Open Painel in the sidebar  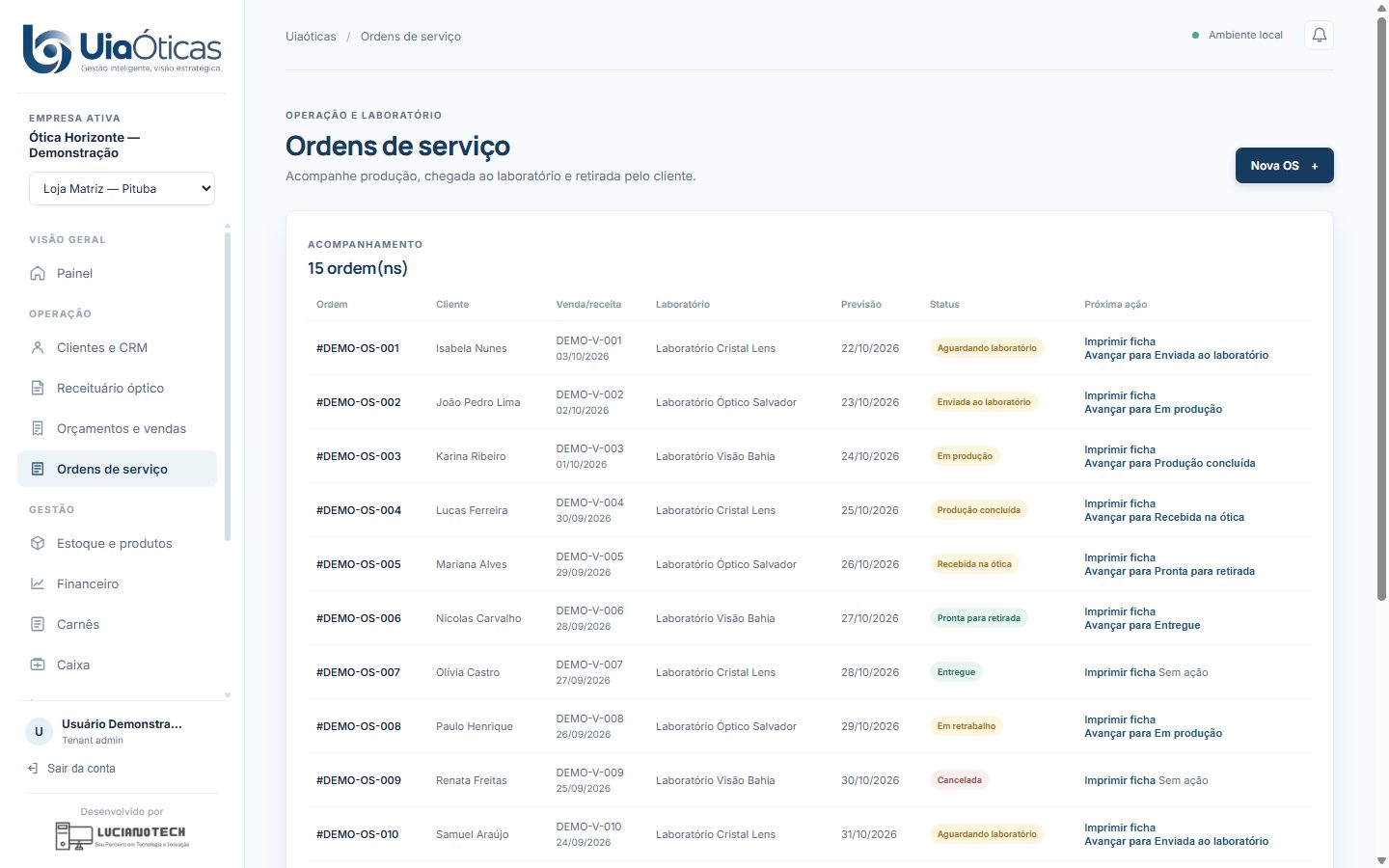(117, 274)
